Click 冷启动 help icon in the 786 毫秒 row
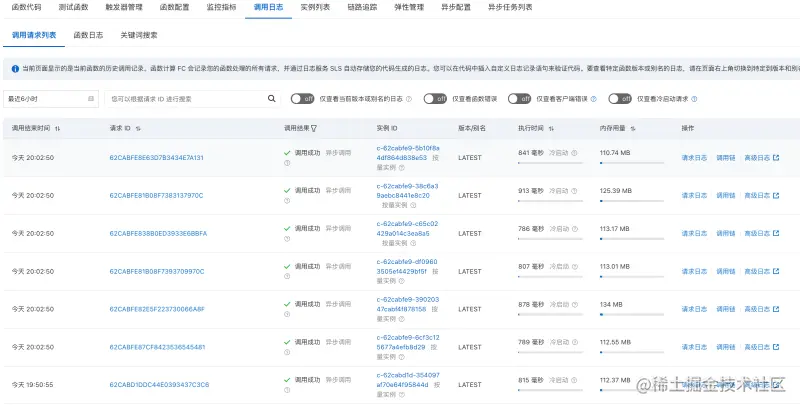The height and width of the screenshot is (408, 800). (x=574, y=228)
